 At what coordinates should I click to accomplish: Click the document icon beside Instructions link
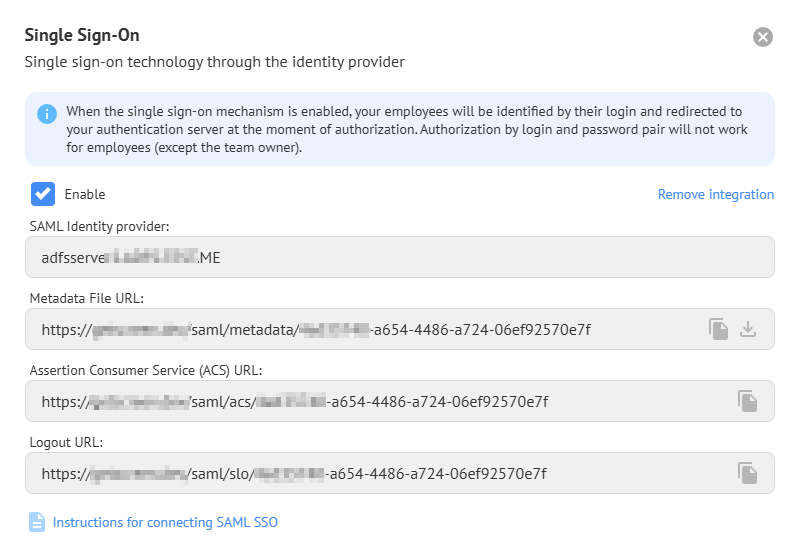[x=37, y=522]
